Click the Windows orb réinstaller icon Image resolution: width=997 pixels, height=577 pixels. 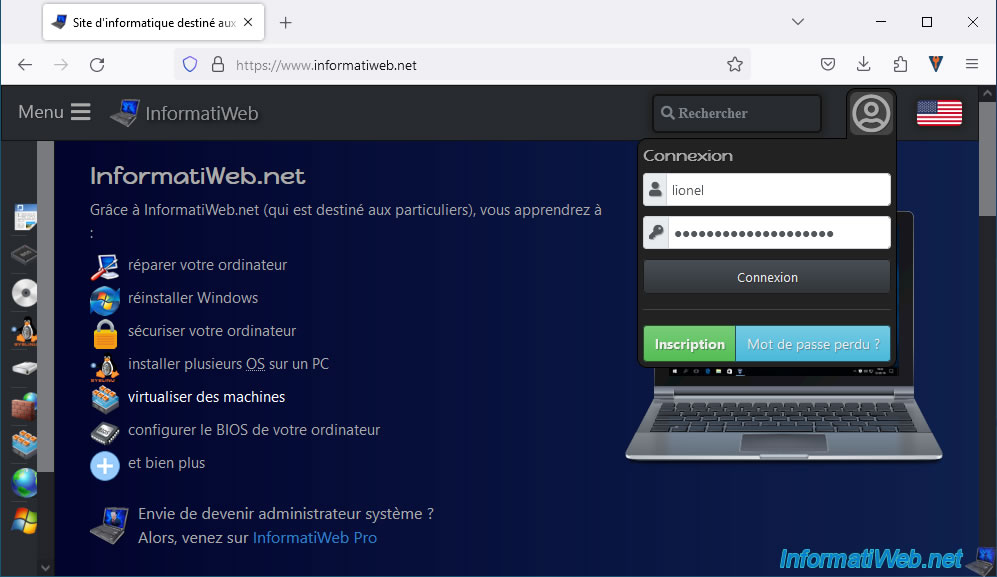105,300
